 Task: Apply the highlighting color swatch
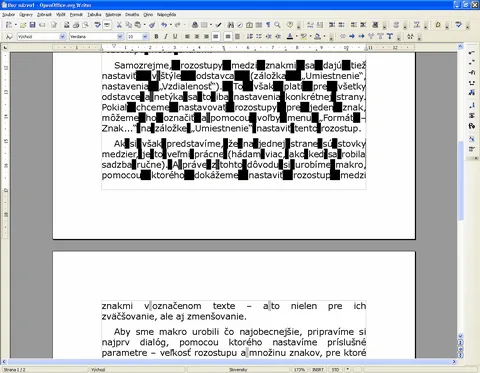[303, 36]
